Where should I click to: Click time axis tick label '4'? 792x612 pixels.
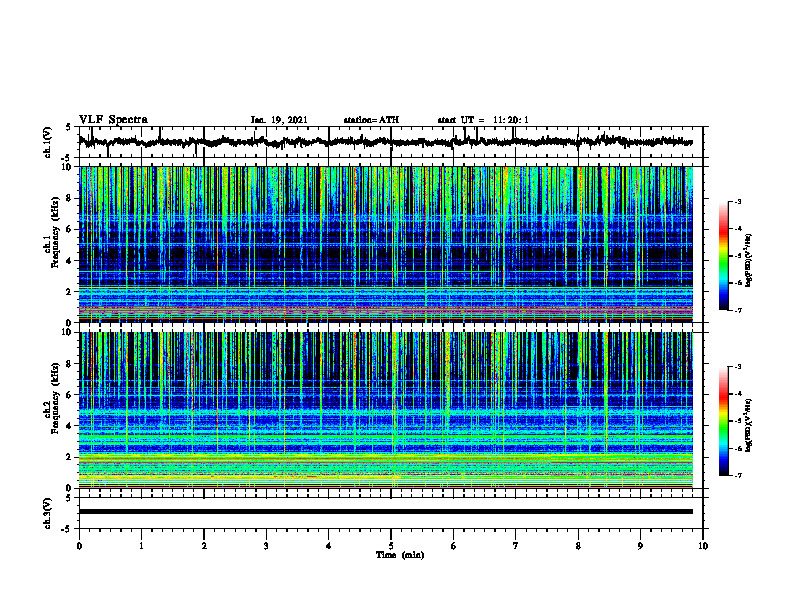pos(329,546)
